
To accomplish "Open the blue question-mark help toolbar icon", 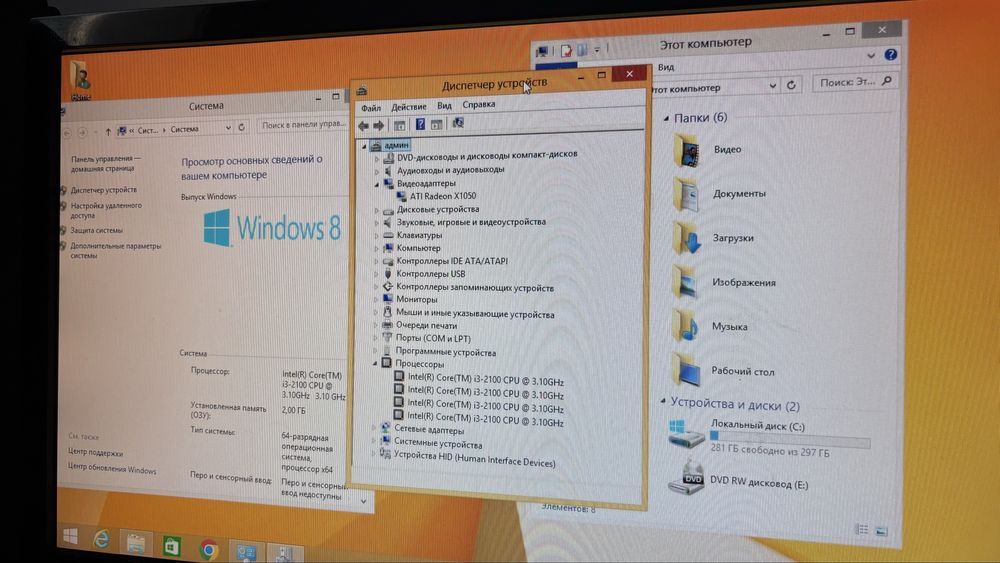I will click(420, 124).
